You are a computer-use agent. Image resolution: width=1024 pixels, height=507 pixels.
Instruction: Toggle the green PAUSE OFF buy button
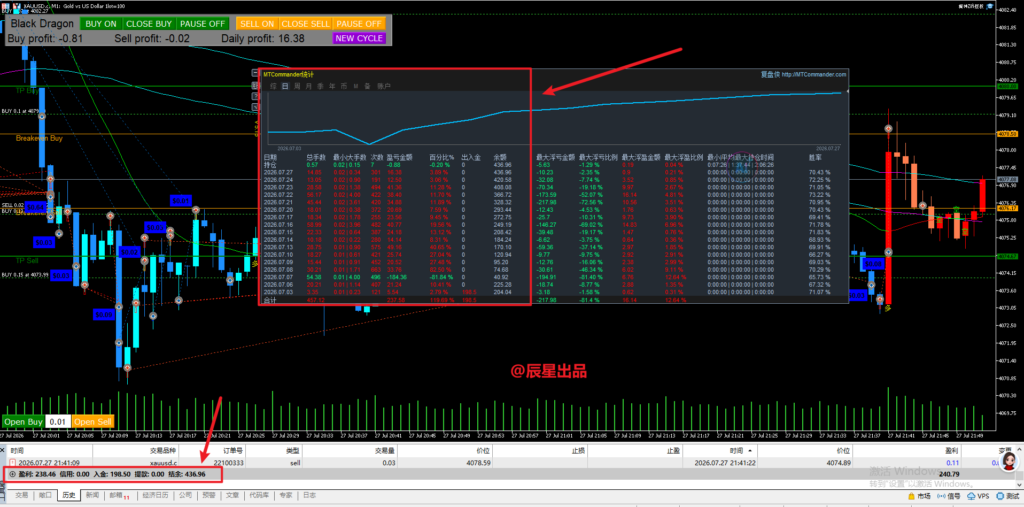(x=202, y=24)
